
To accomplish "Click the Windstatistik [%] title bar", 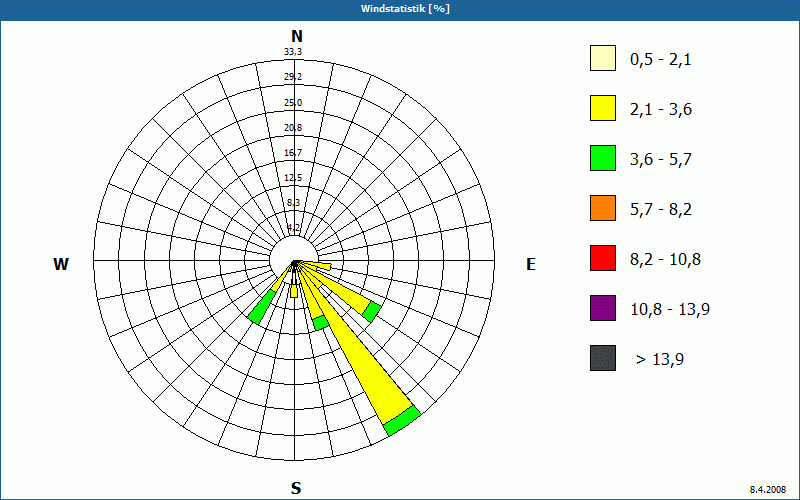I will coord(400,9).
